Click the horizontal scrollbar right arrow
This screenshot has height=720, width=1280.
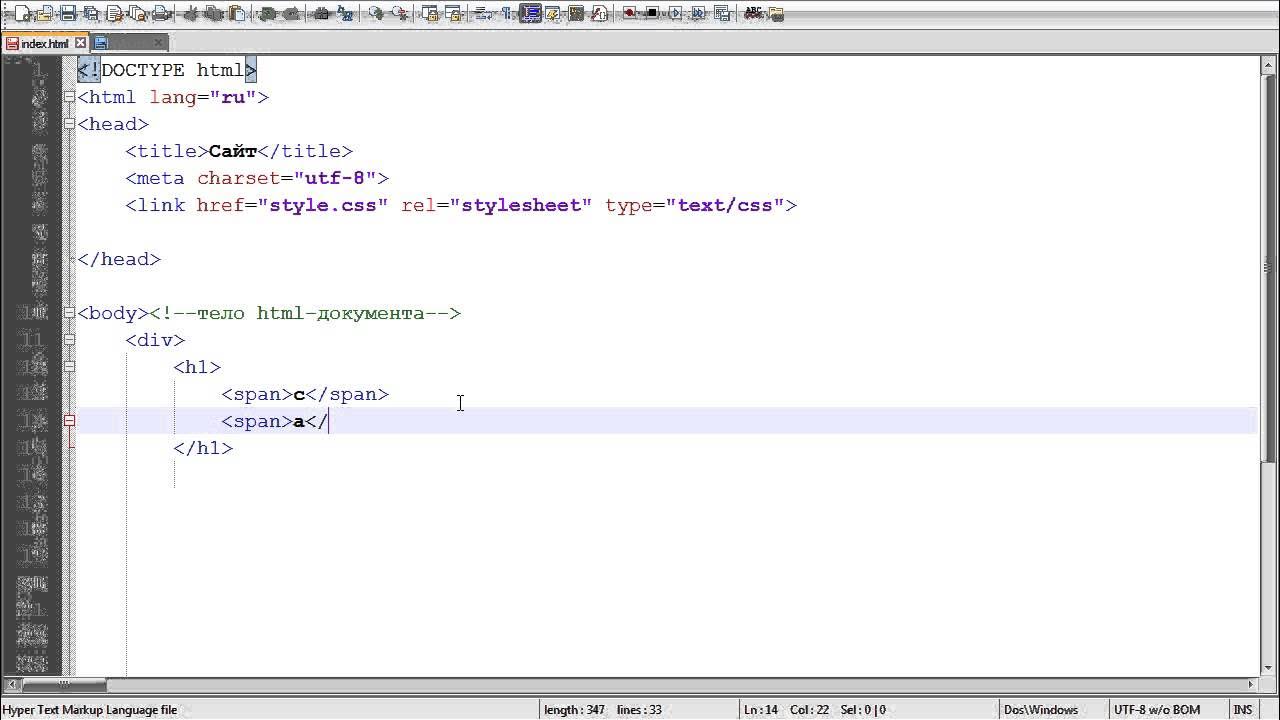tap(1251, 685)
